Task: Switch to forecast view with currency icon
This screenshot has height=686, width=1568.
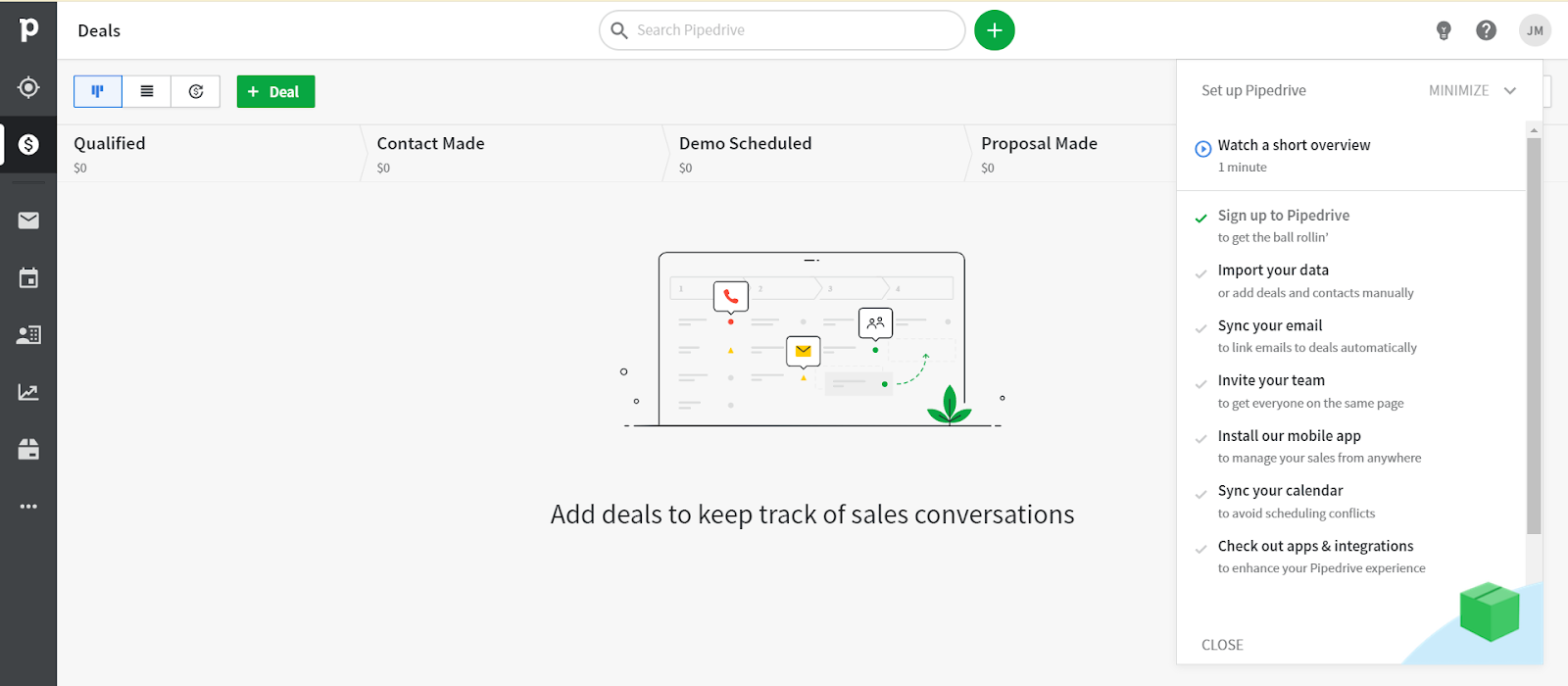Action: pyautogui.click(x=195, y=91)
